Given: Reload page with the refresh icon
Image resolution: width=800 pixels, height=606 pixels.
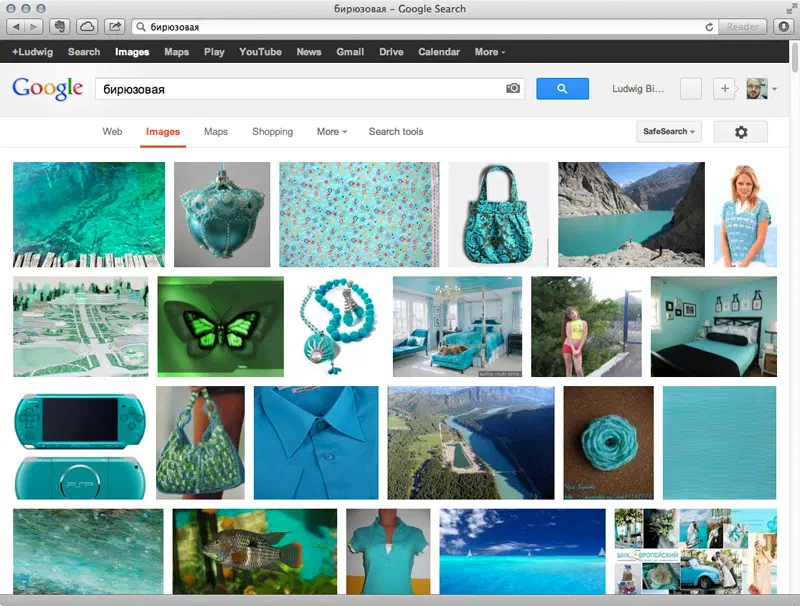Looking at the screenshot, I should (709, 27).
